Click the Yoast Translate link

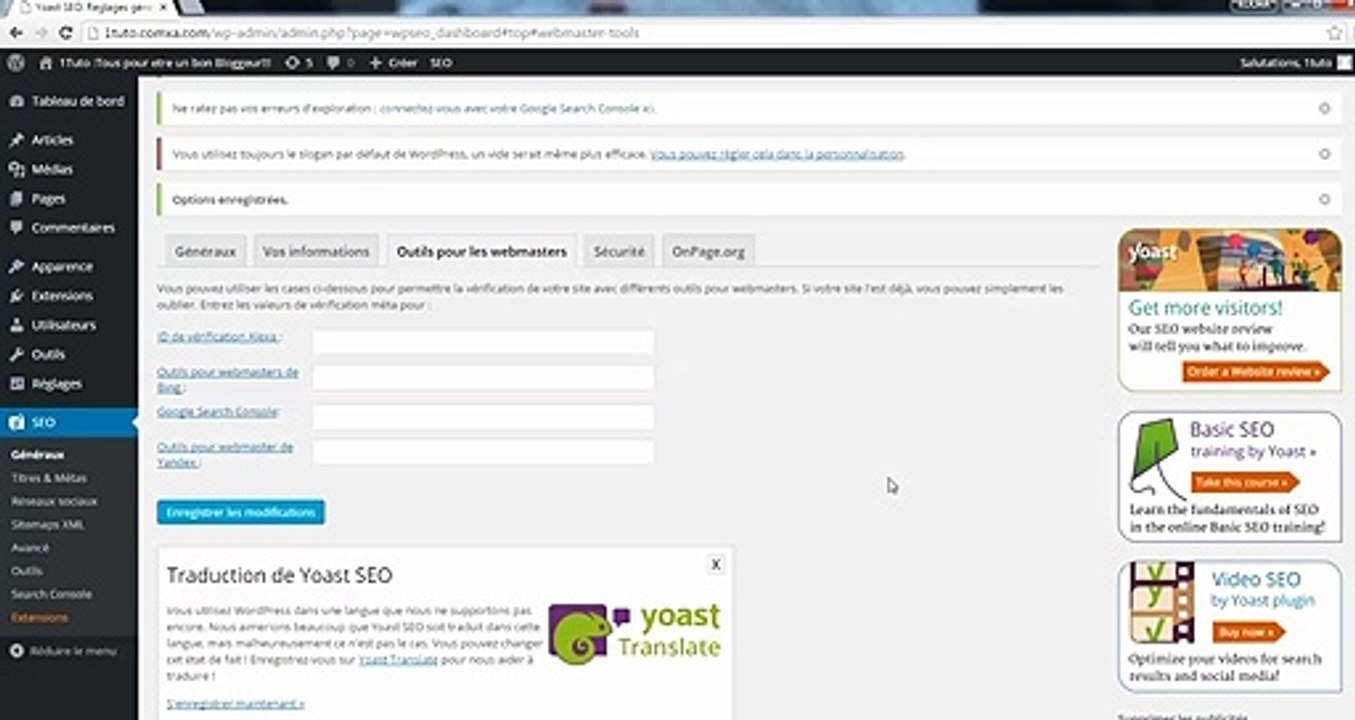point(398,660)
